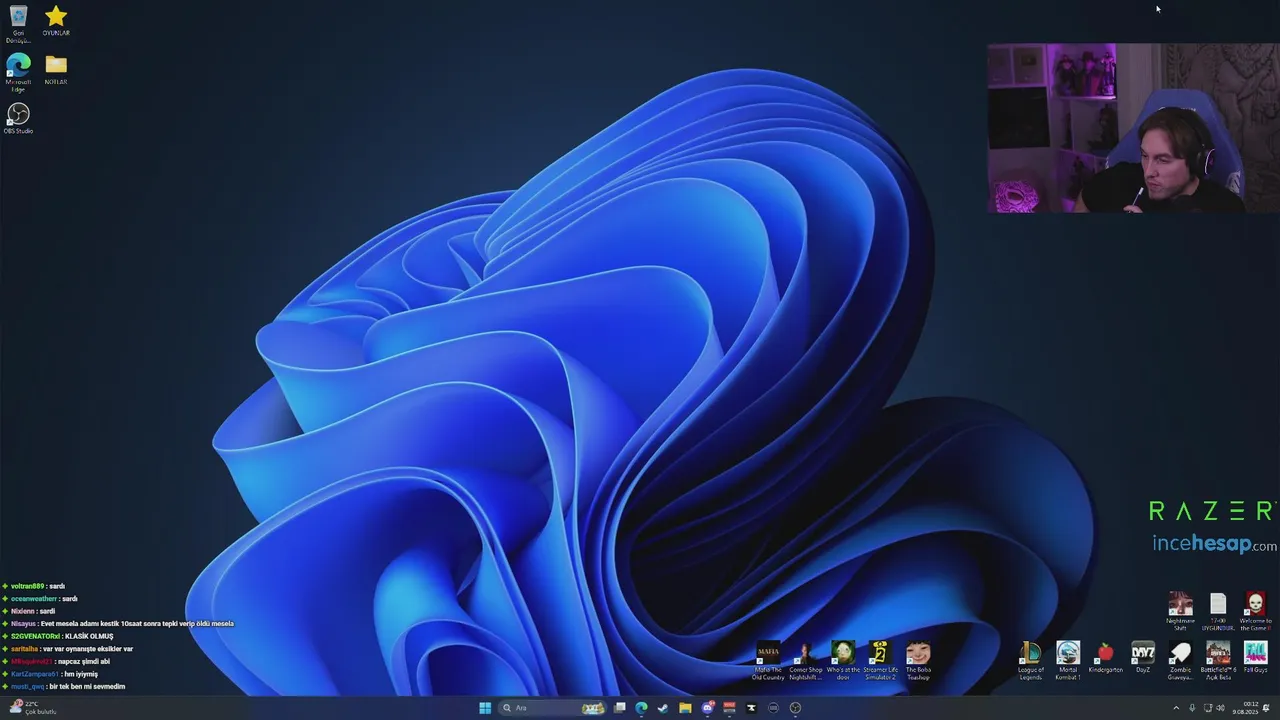Open Task View on the taskbar
The width and height of the screenshot is (1280, 720).
620,708
